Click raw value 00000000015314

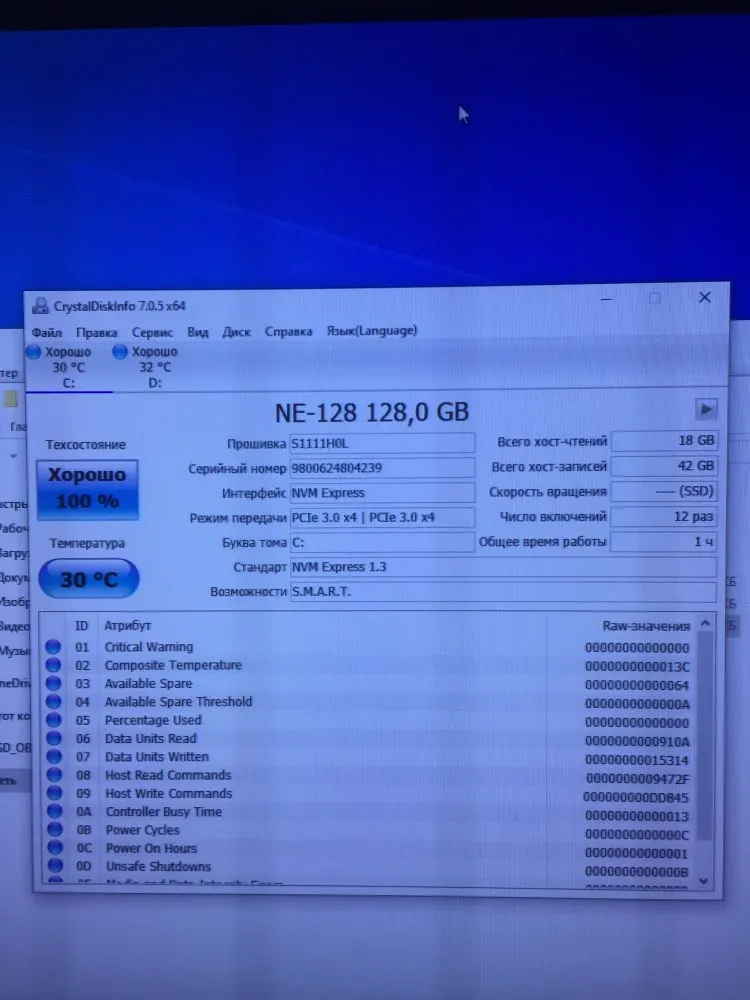pyautogui.click(x=637, y=760)
